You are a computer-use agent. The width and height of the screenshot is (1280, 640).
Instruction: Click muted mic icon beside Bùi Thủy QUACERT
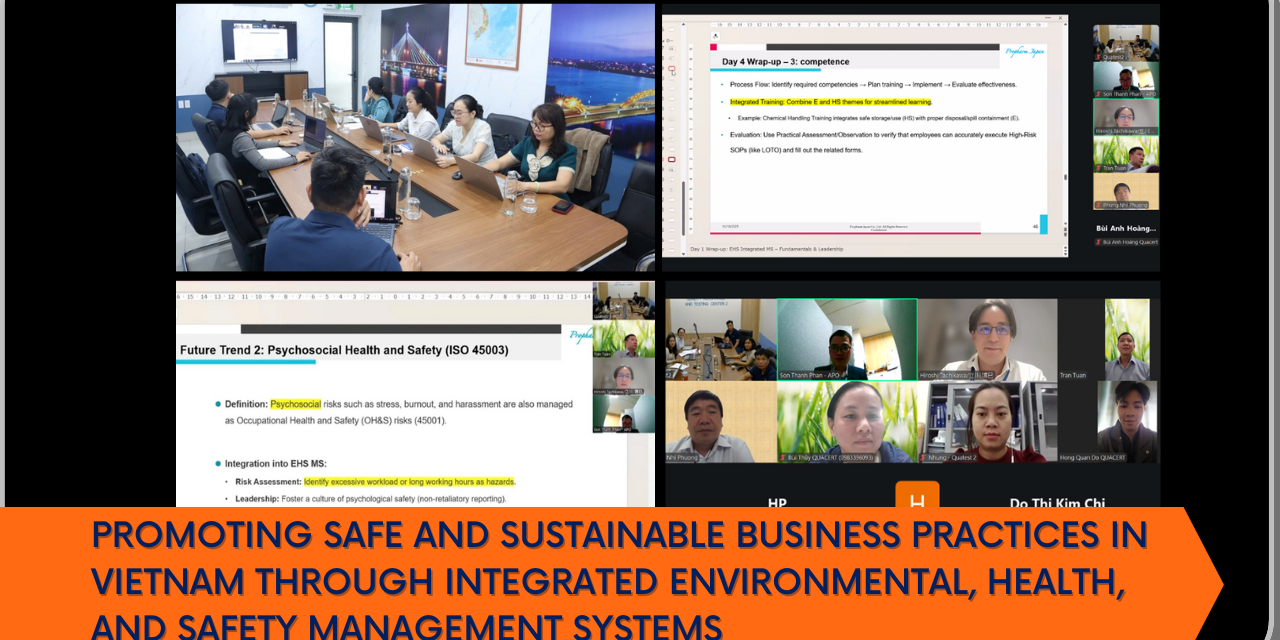(x=783, y=458)
